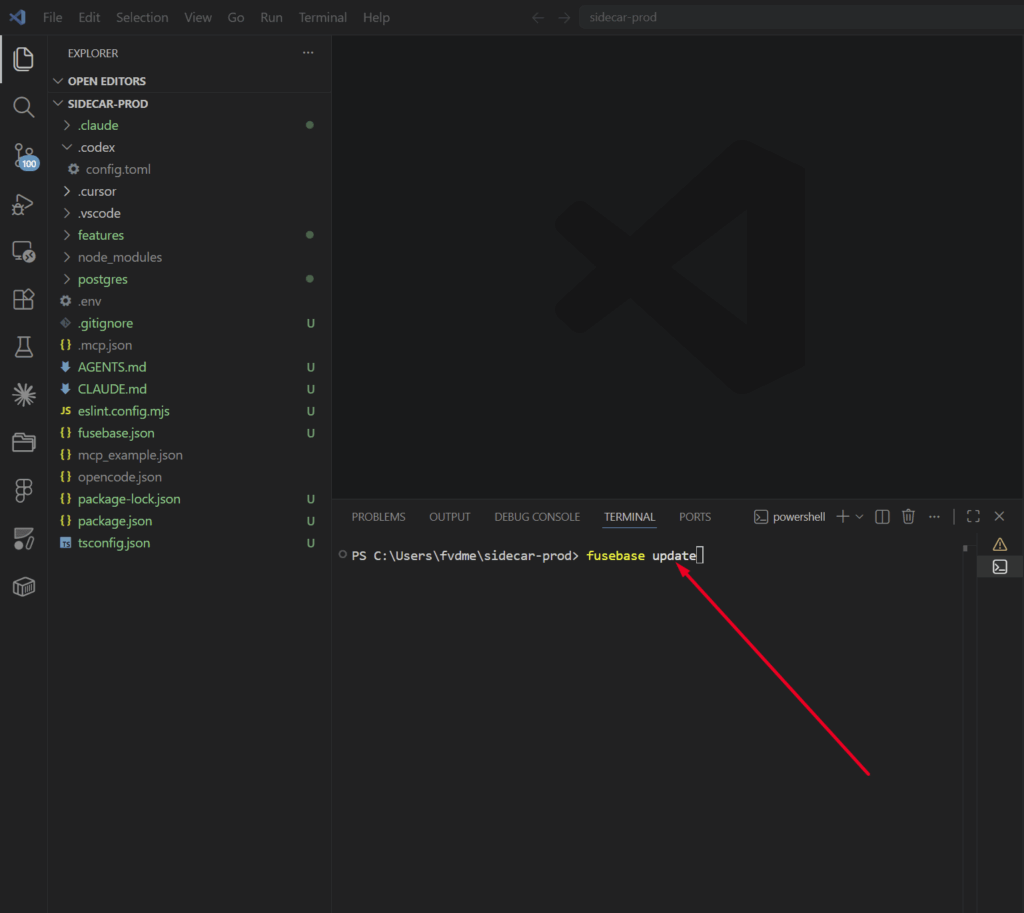Open Remote Explorer in activity bar
Viewport: 1024px width, 913px height.
(x=23, y=252)
